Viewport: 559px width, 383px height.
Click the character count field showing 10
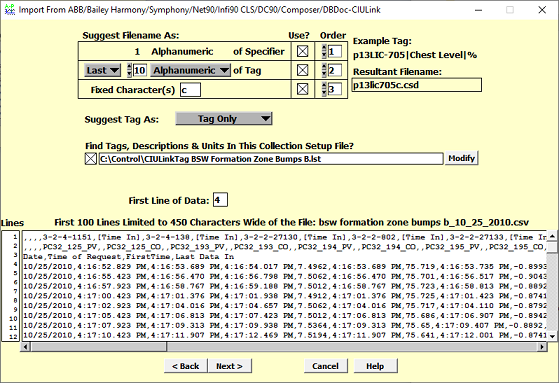tap(139, 70)
